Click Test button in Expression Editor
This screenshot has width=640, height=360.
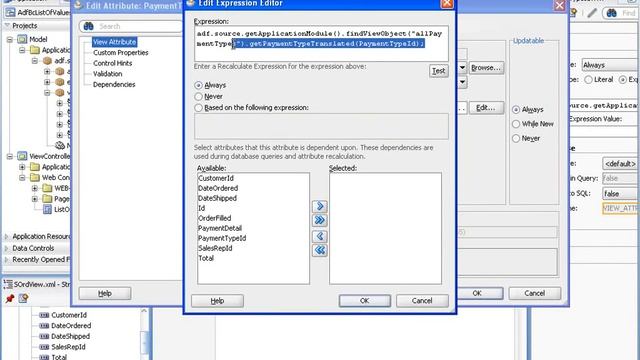(x=438, y=71)
